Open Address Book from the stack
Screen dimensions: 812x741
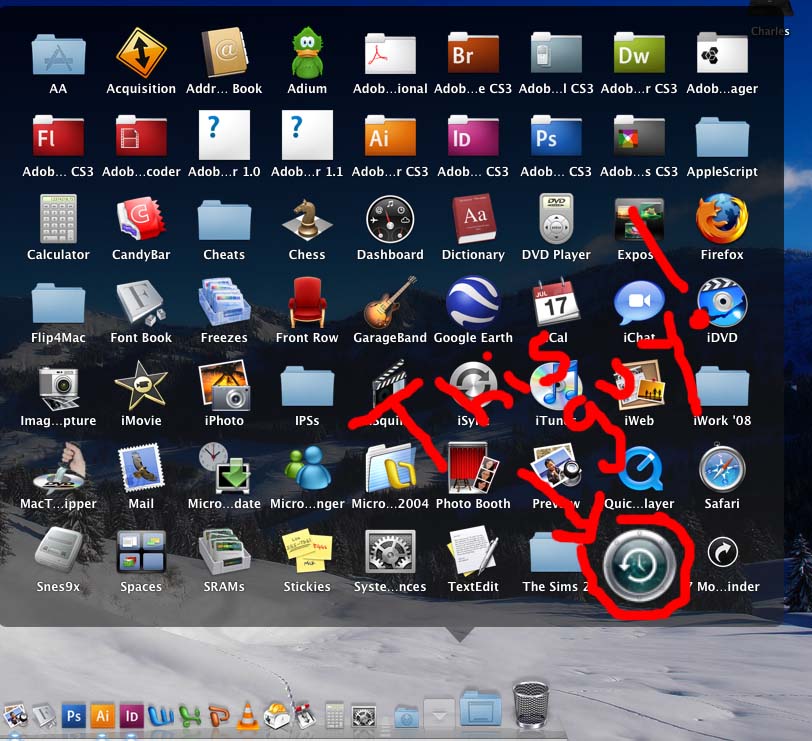coord(224,53)
